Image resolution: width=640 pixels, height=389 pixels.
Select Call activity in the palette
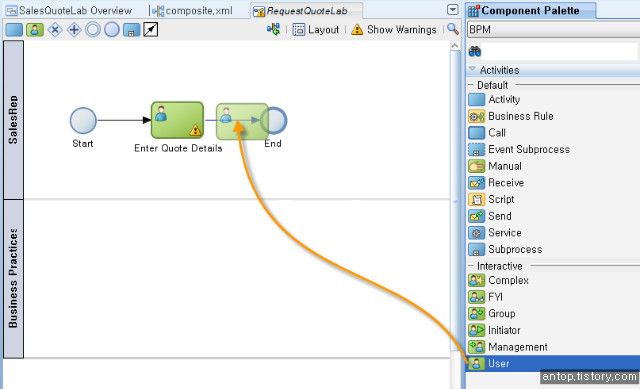(487, 133)
